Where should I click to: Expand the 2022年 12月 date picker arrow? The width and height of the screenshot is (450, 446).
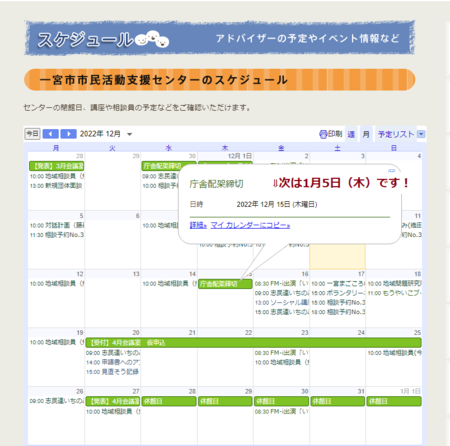click(130, 134)
